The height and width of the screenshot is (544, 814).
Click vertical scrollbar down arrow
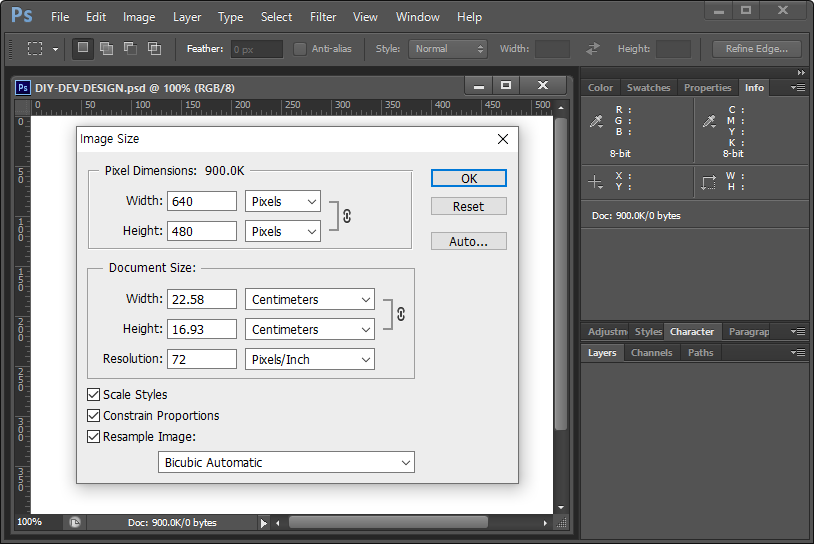[x=561, y=508]
